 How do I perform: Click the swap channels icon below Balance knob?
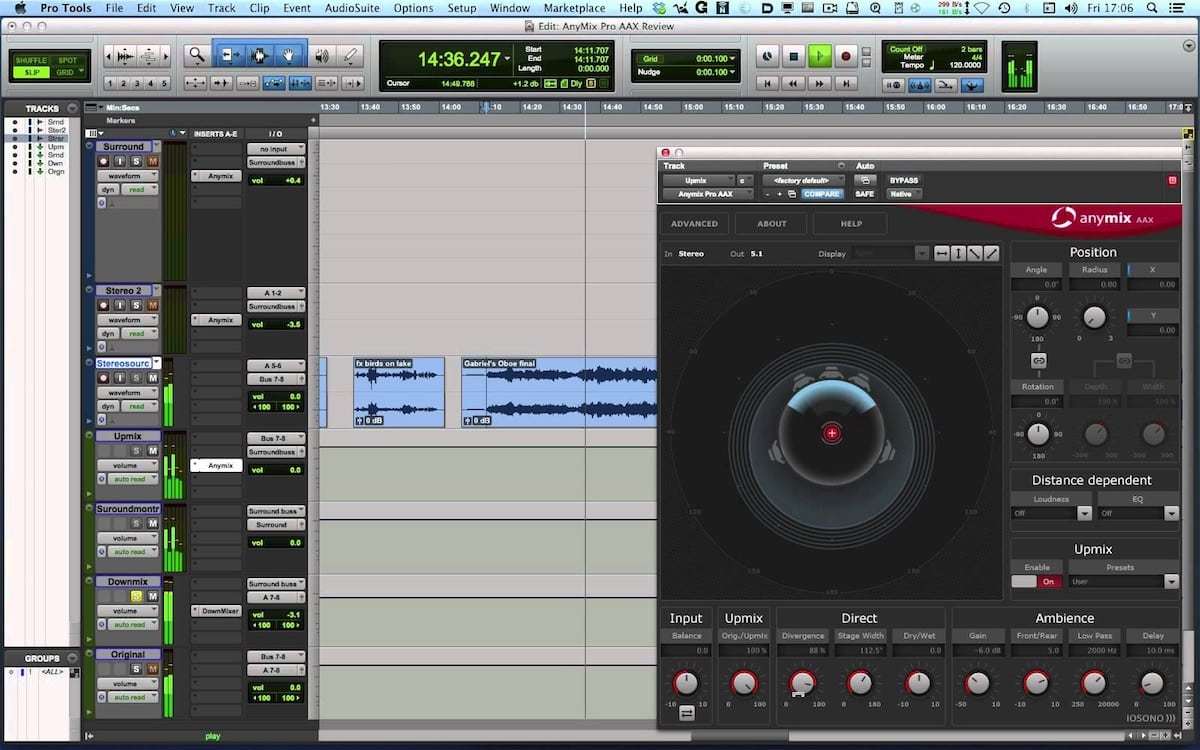686,712
